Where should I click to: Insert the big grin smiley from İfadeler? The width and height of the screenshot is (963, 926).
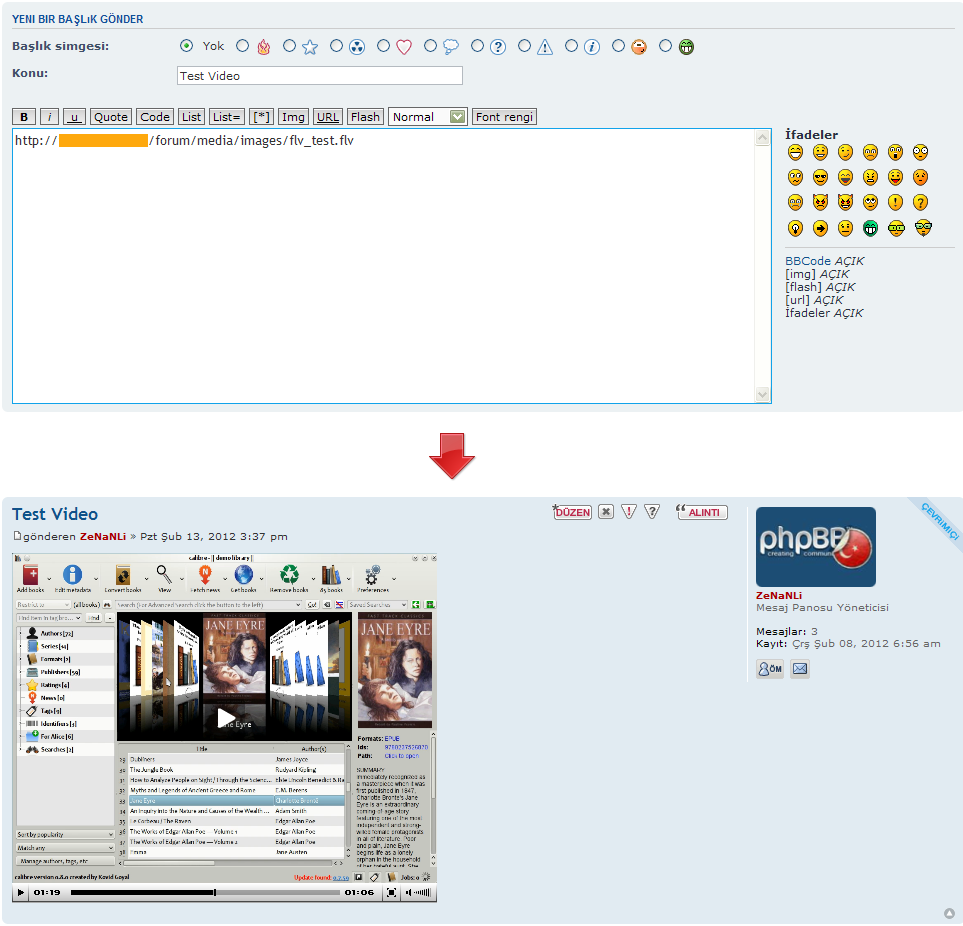pyautogui.click(x=795, y=152)
